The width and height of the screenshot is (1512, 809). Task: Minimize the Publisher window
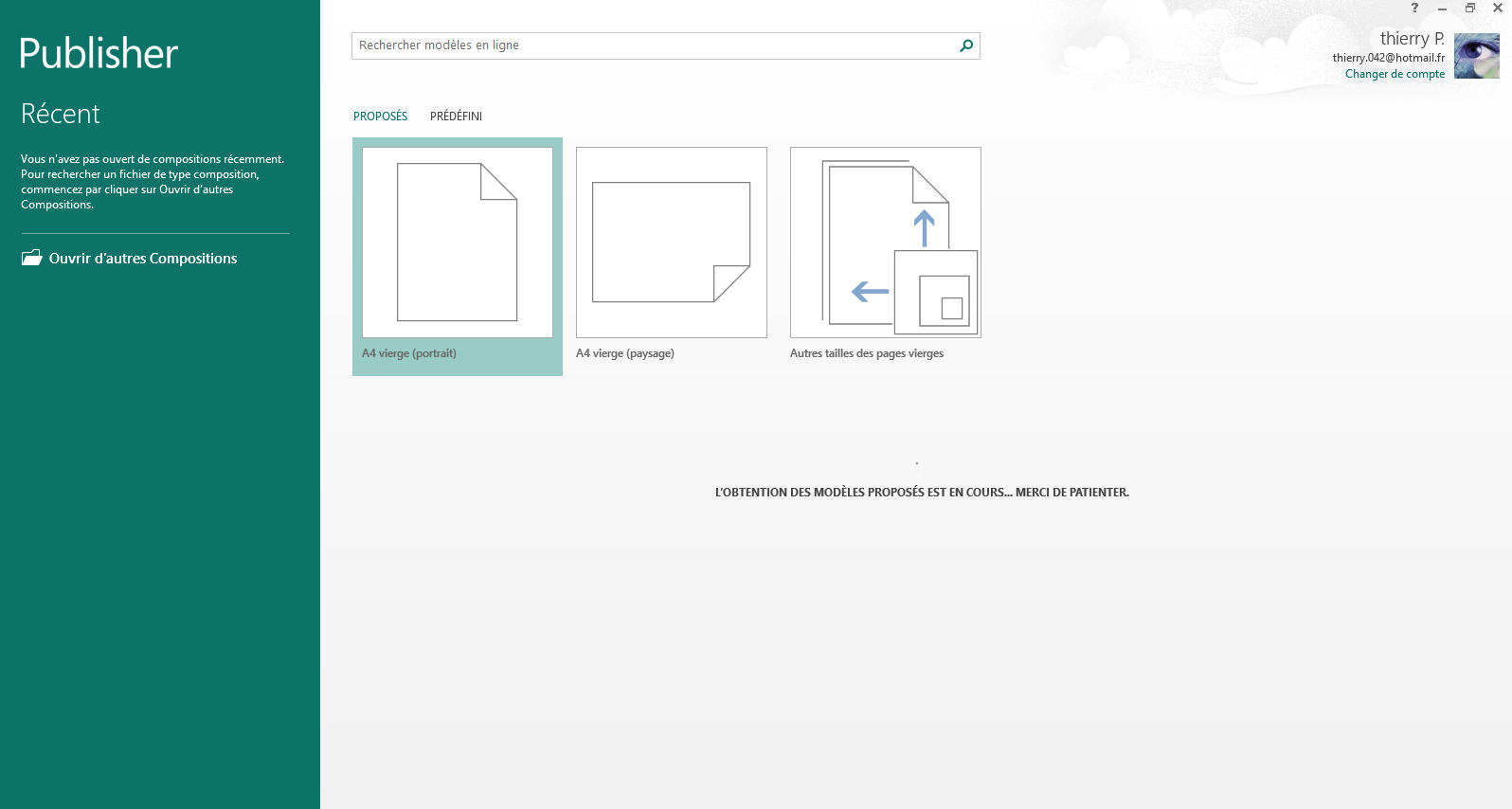point(1442,8)
